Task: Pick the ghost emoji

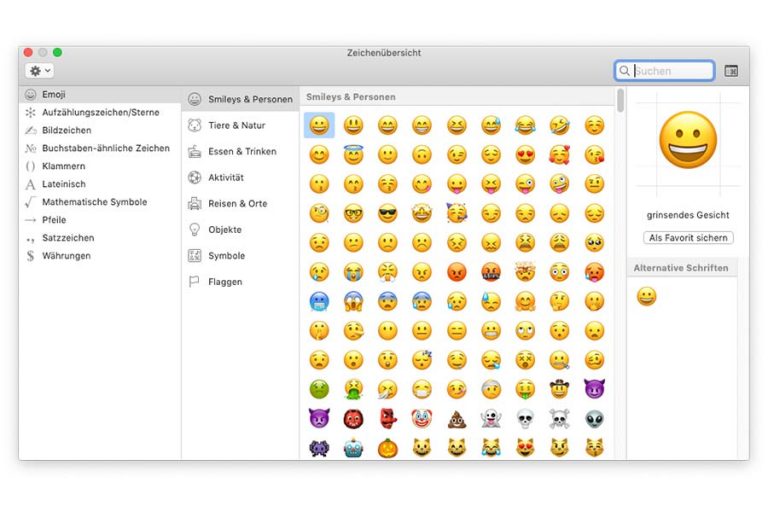Action: pos(491,419)
